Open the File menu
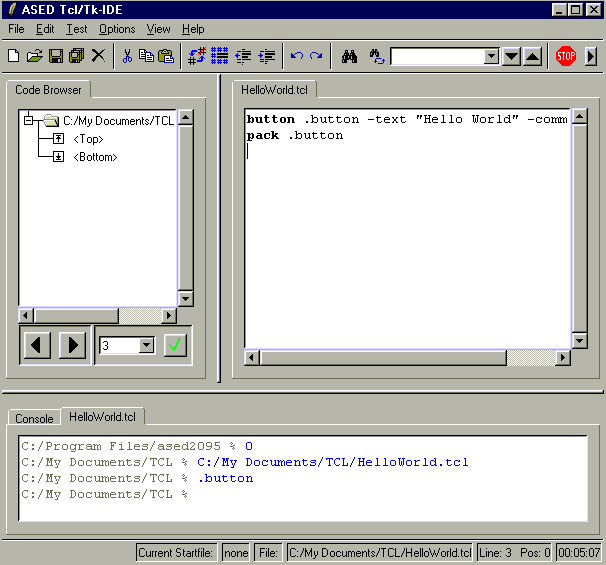606x565 pixels. (x=16, y=29)
